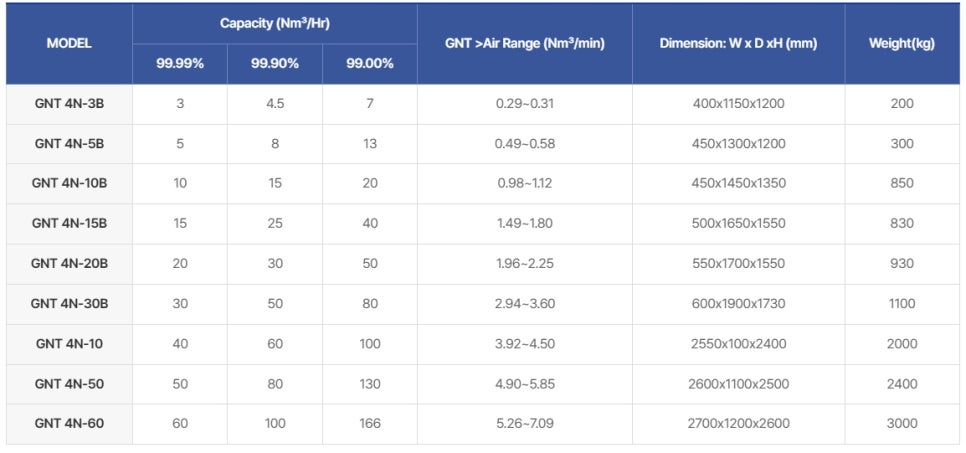Click the GNT 4N-15B model name
Screen dimensions: 966x453
69,224
